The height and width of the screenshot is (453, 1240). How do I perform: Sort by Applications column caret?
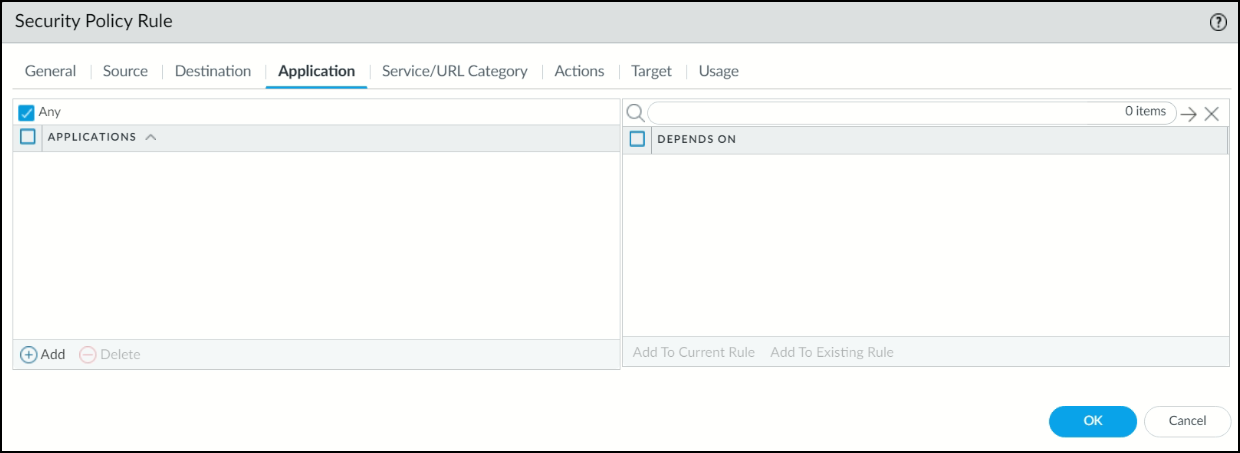151,137
